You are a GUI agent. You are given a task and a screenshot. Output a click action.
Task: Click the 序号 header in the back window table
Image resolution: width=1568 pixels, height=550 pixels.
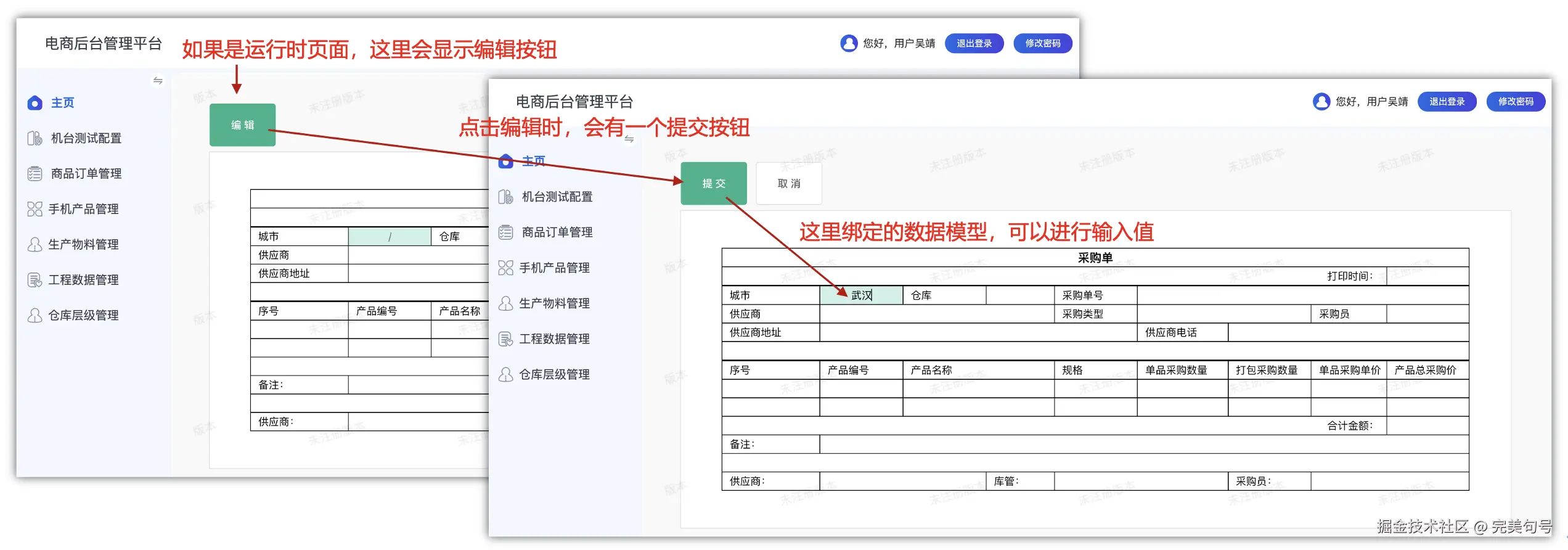300,311
